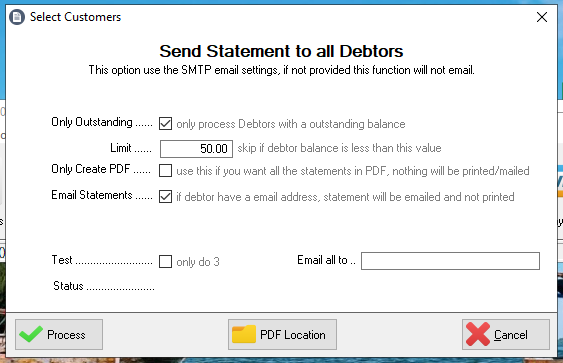Close the Select Customers dialog window

(542, 17)
